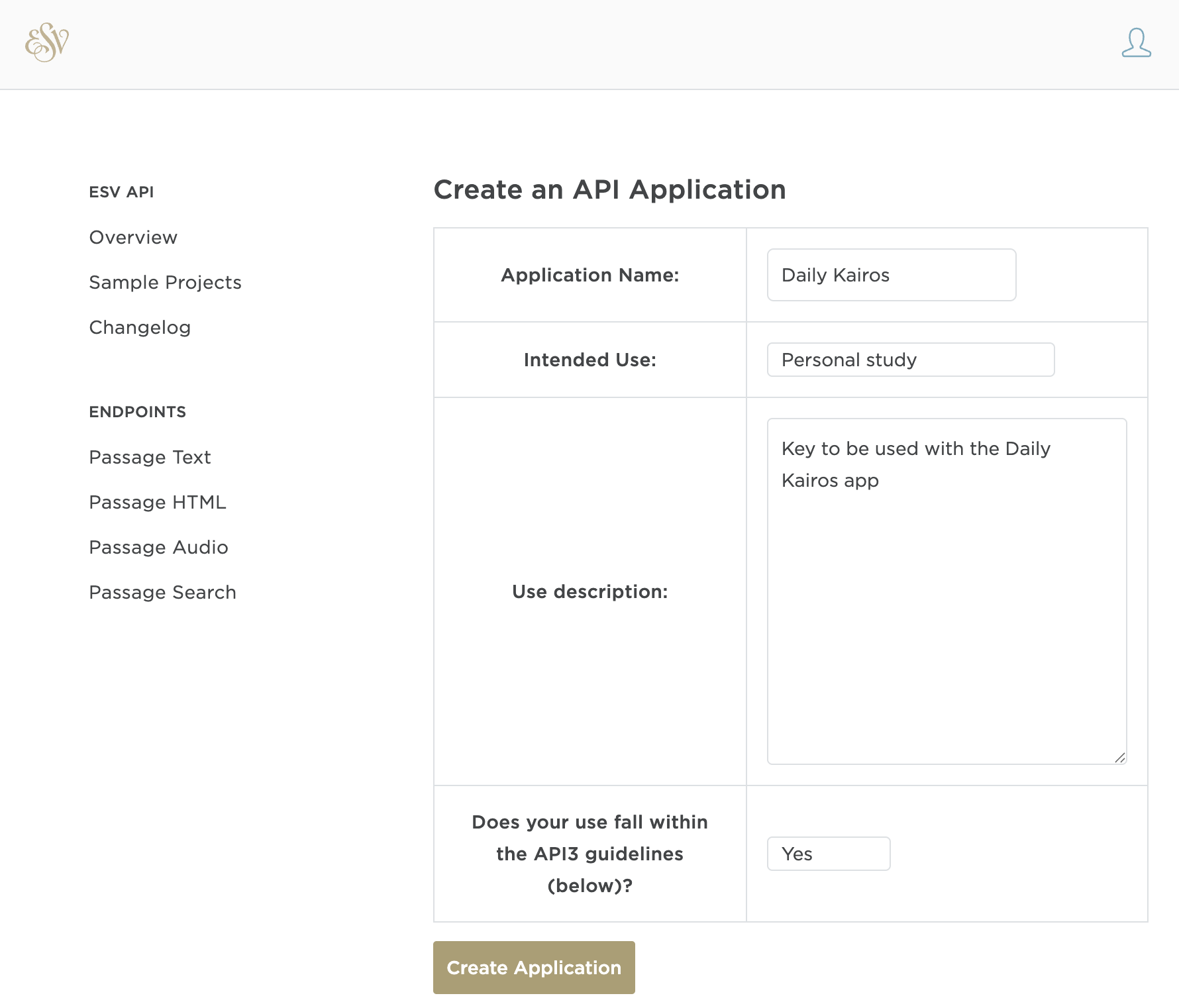Image resolution: width=1179 pixels, height=1008 pixels.
Task: Open the Changelog link
Action: [x=140, y=327]
